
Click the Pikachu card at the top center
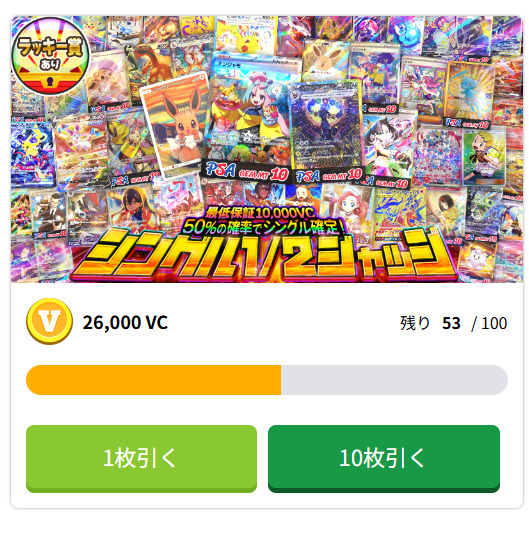tap(246, 34)
